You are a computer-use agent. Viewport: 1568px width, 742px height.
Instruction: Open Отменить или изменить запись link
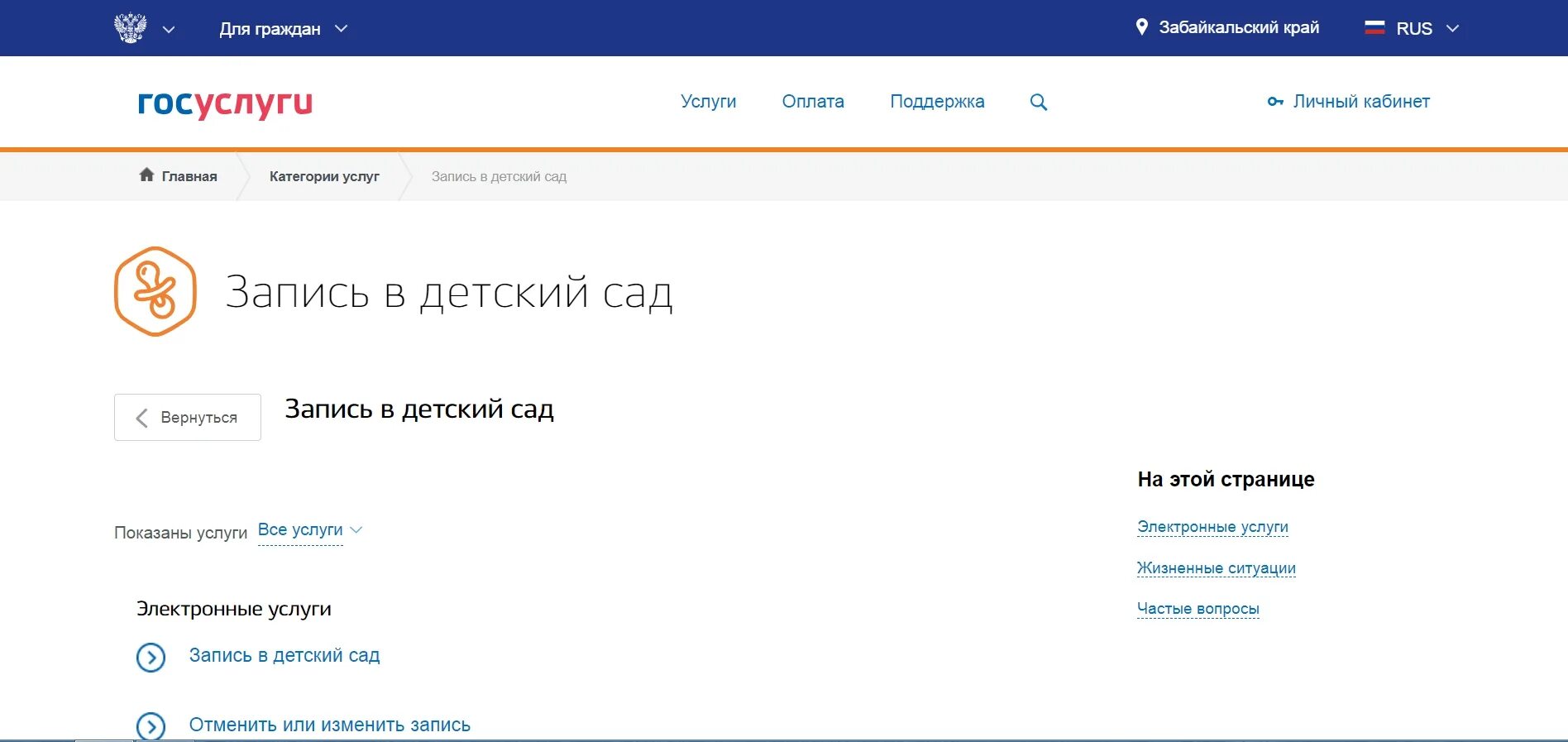click(330, 725)
